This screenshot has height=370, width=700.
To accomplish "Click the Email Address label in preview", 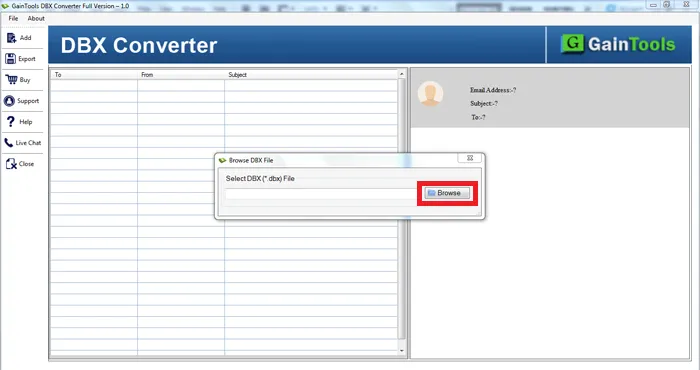I will coord(493,90).
